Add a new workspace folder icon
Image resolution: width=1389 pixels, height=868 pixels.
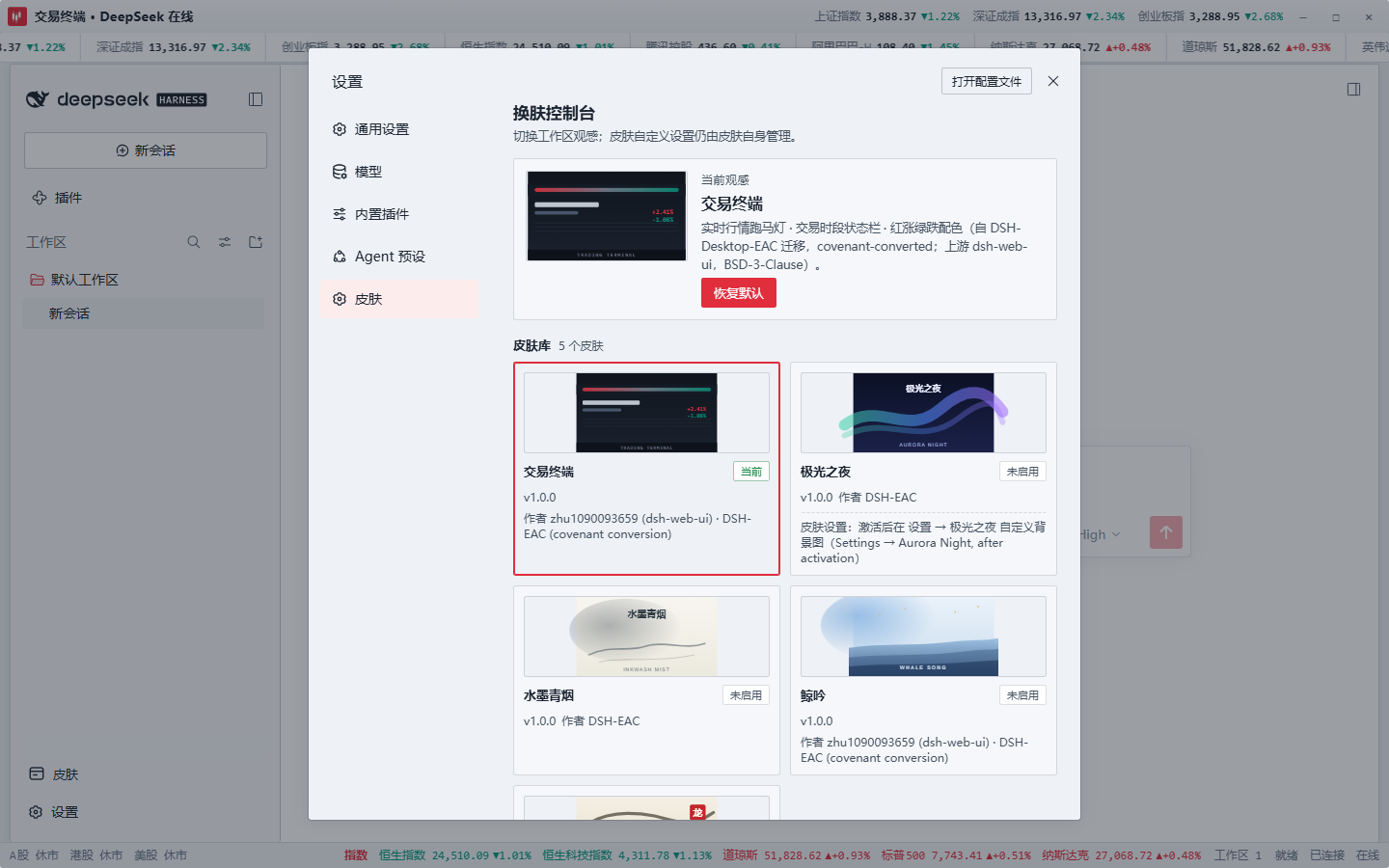point(256,242)
